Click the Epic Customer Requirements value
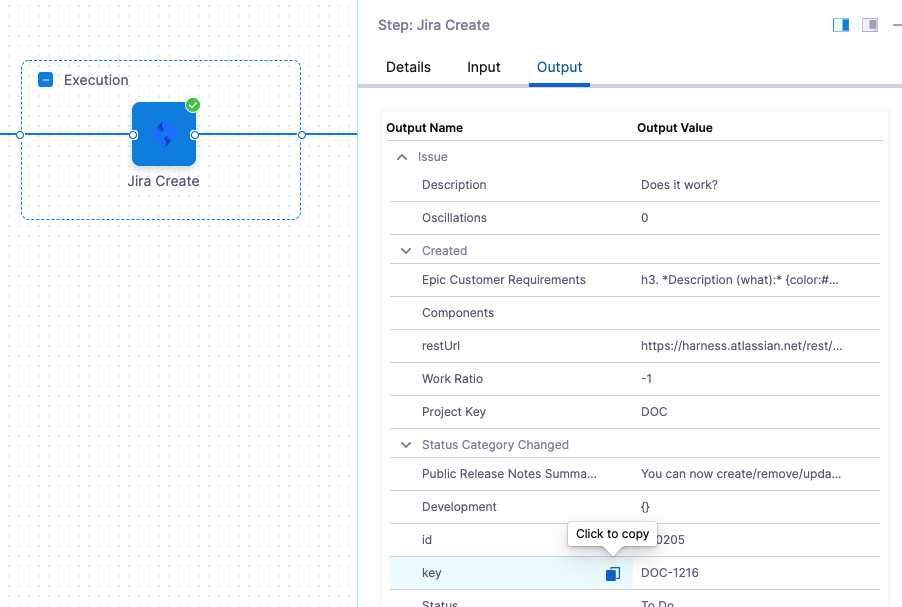902x607 pixels. tap(739, 280)
